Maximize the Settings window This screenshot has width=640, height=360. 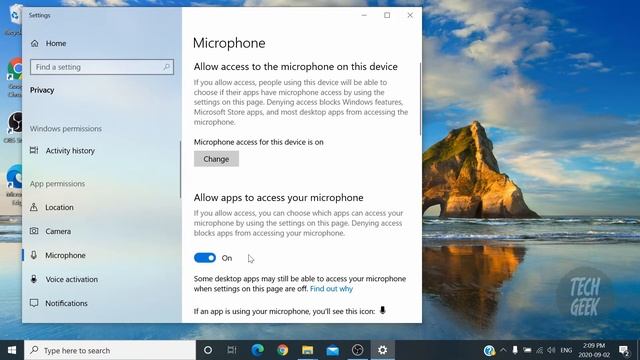pyautogui.click(x=387, y=15)
